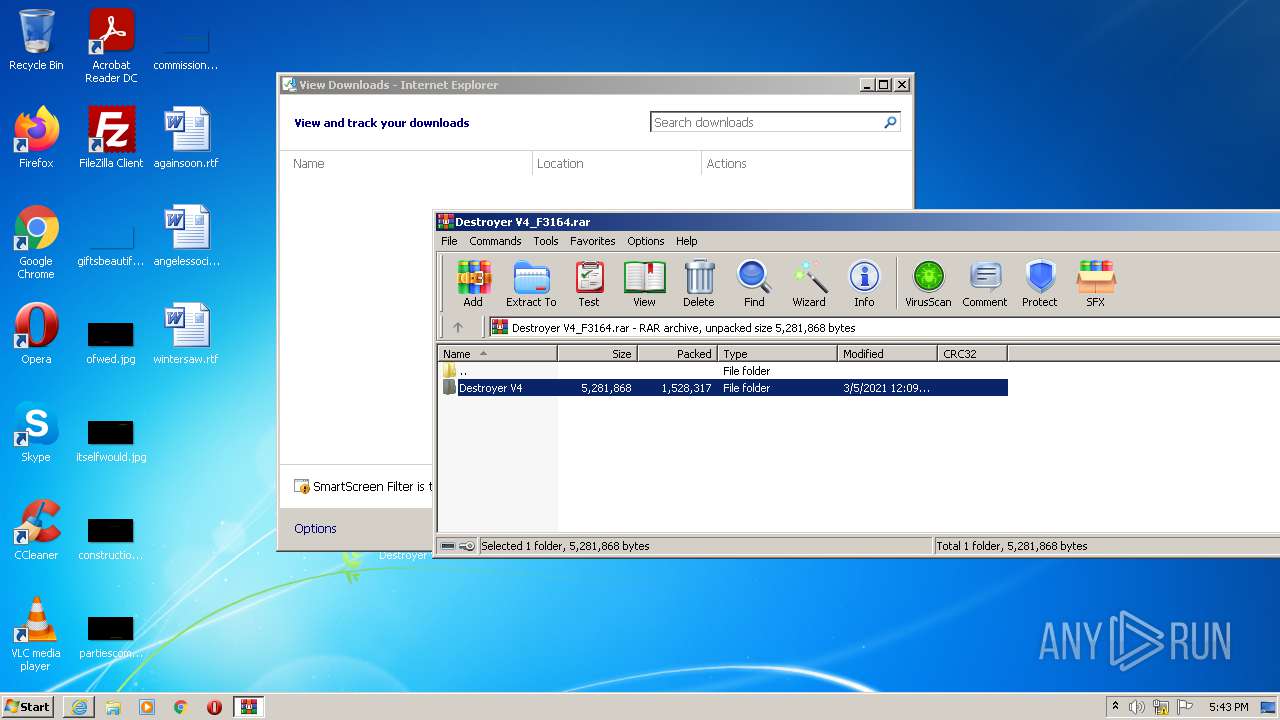Open wintersaw.rtf desktop file
Image resolution: width=1280 pixels, height=720 pixels.
click(x=186, y=334)
